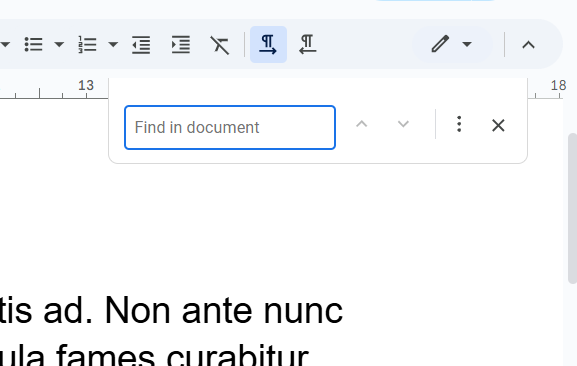Open the editing mode dropdown arrow
This screenshot has height=366, width=577.
467,45
